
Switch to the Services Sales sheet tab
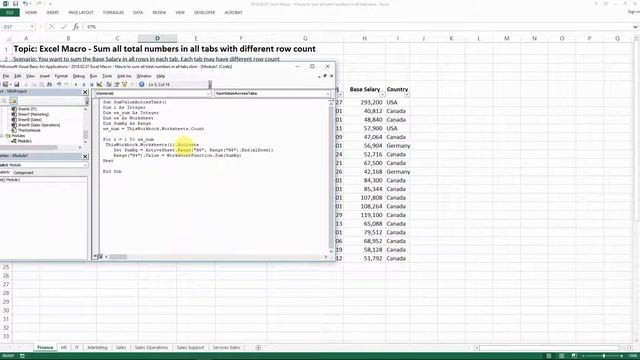[227, 348]
